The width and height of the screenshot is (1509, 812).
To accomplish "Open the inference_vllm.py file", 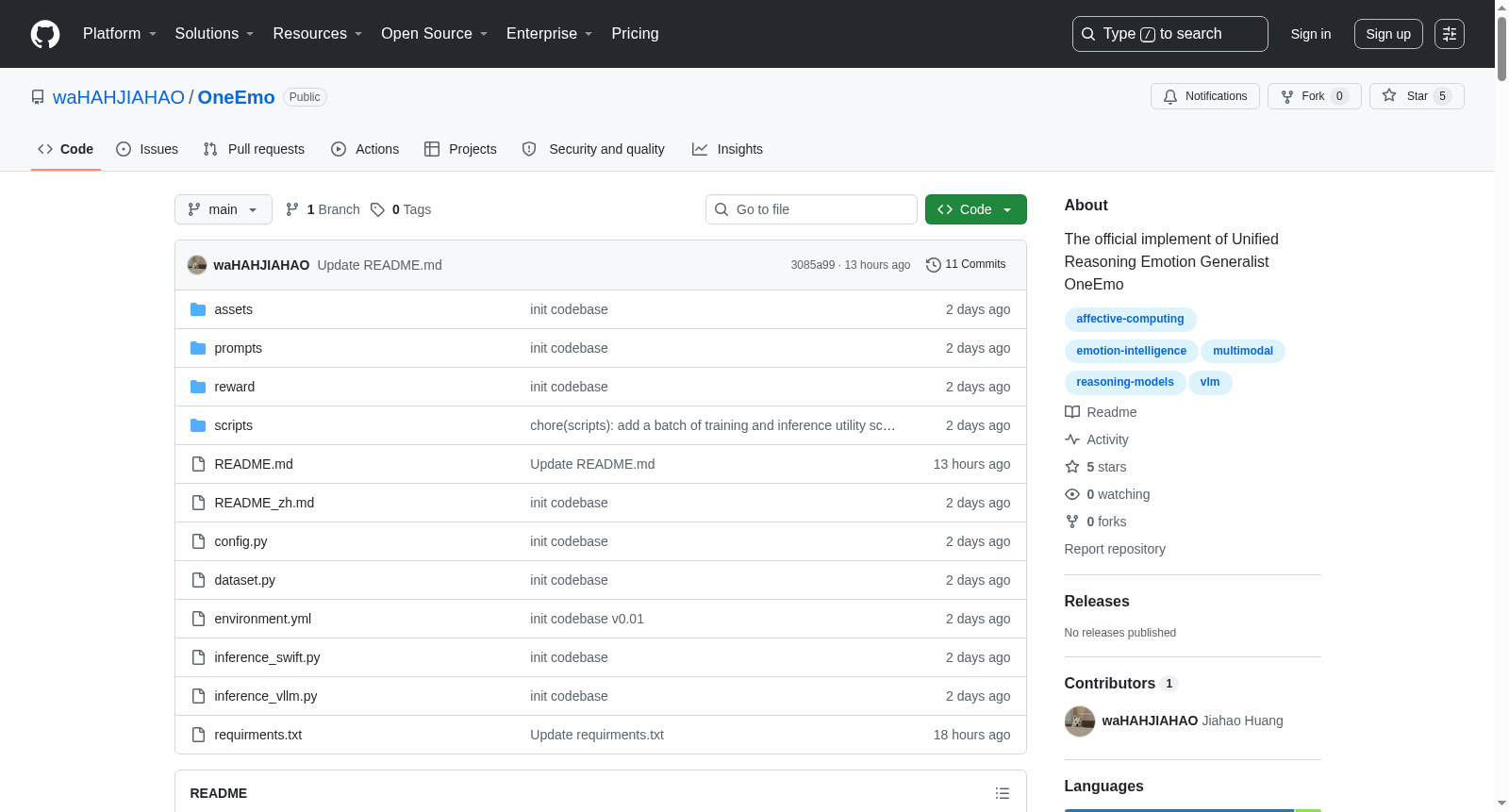I will point(266,696).
